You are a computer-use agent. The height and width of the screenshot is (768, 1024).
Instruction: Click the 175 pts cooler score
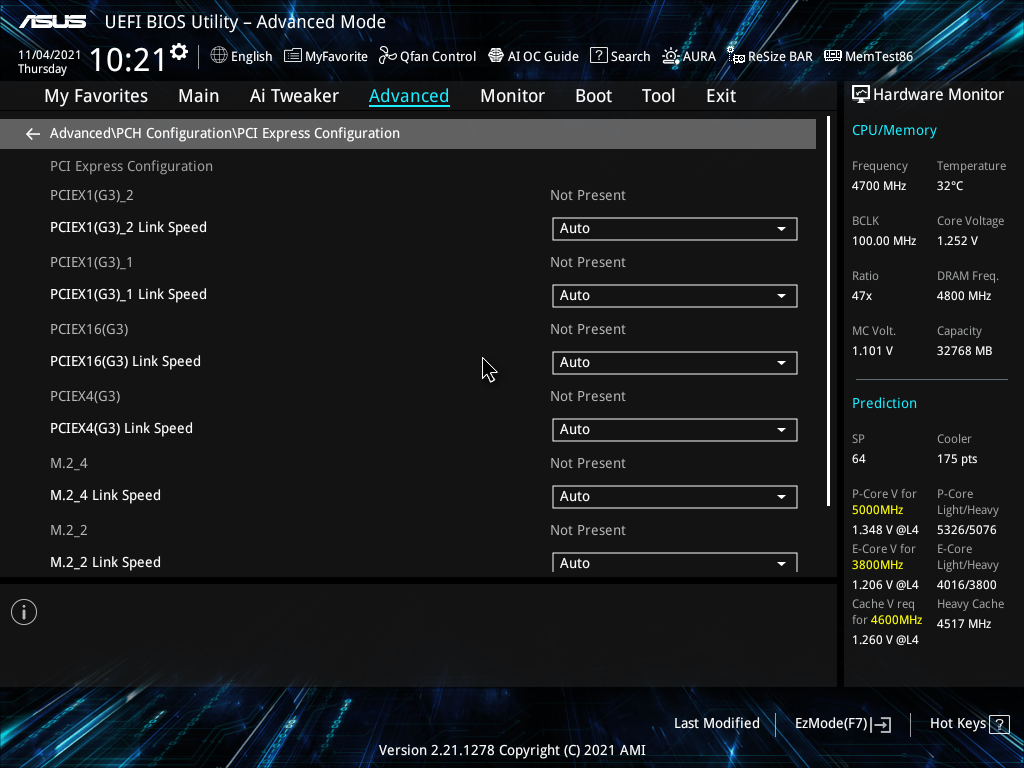tap(957, 459)
